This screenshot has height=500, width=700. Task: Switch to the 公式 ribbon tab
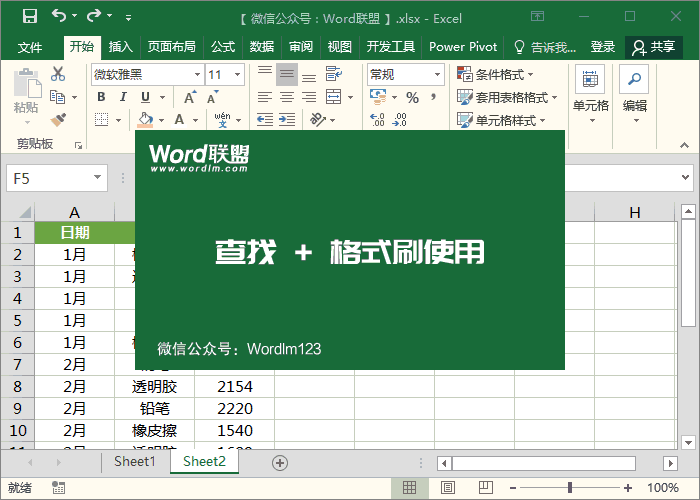[223, 47]
